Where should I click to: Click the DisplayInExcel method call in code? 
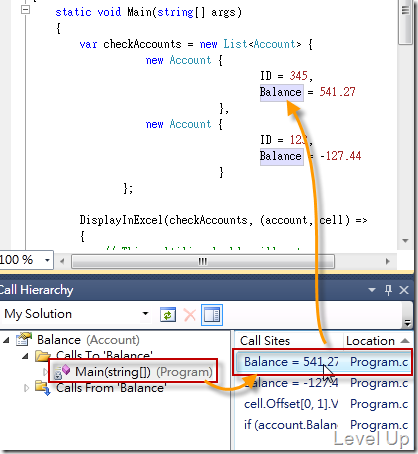tap(121, 220)
